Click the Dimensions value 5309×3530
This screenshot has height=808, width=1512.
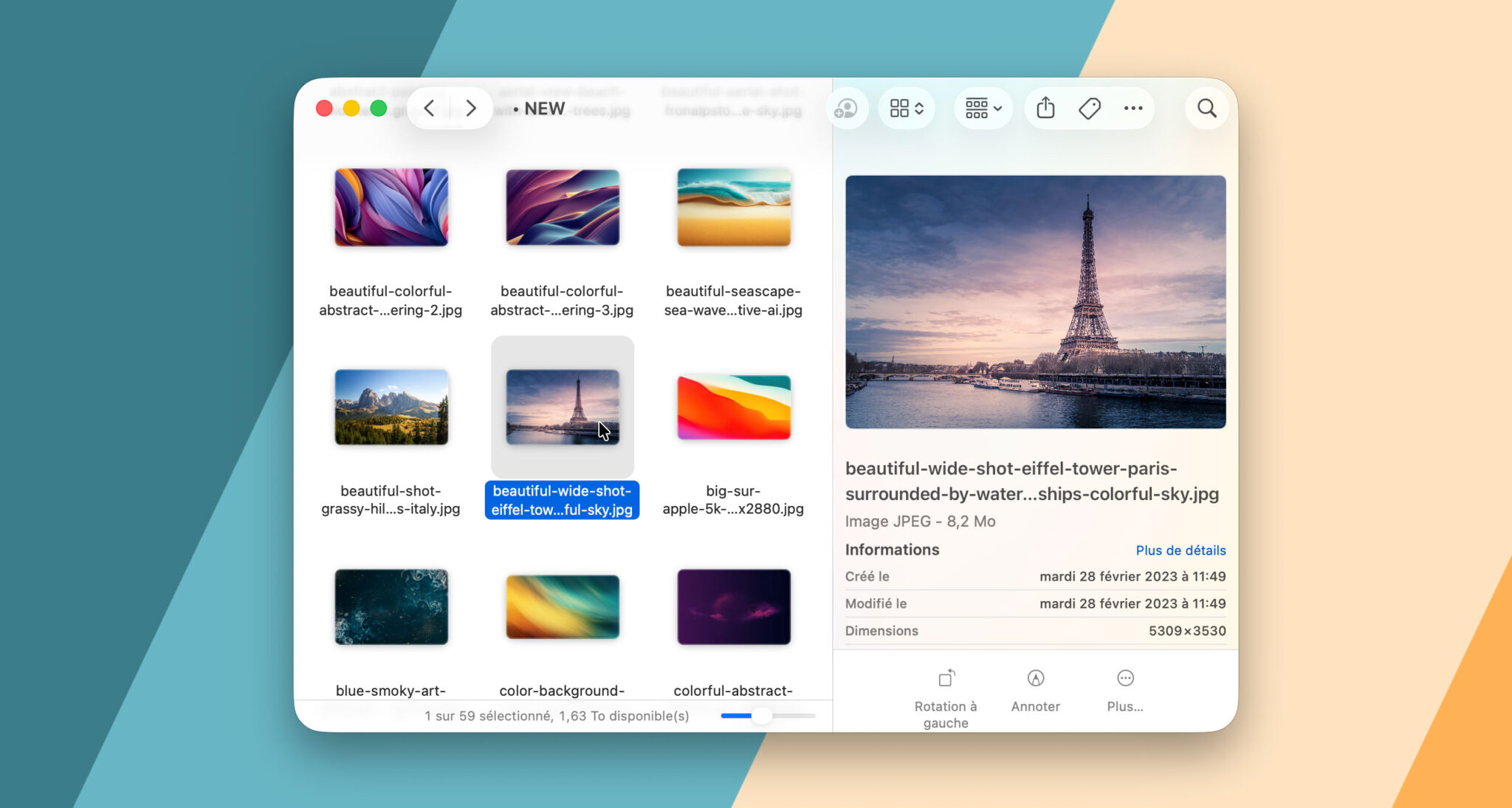[1187, 631]
